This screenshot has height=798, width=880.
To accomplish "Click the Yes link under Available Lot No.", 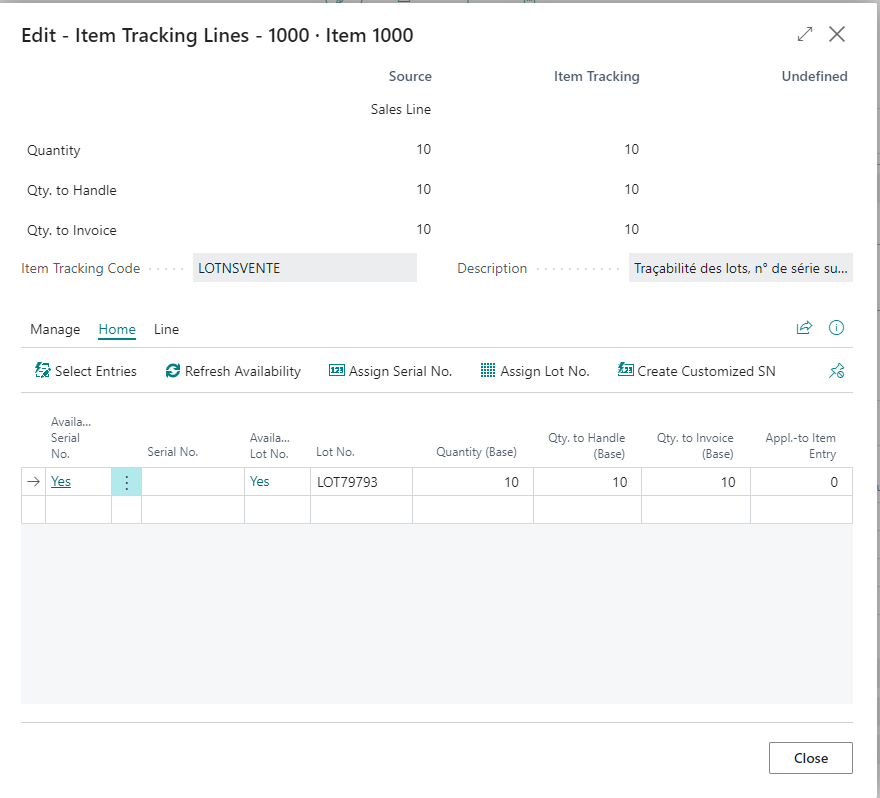I will tap(260, 481).
